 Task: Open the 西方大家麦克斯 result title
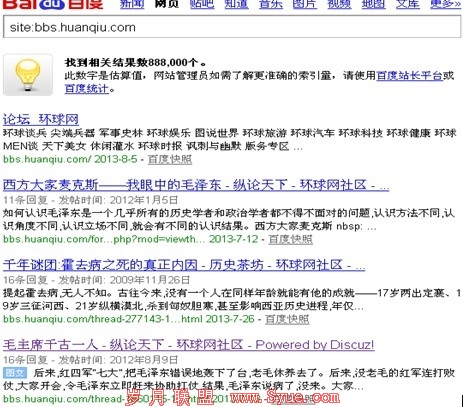pos(196,185)
